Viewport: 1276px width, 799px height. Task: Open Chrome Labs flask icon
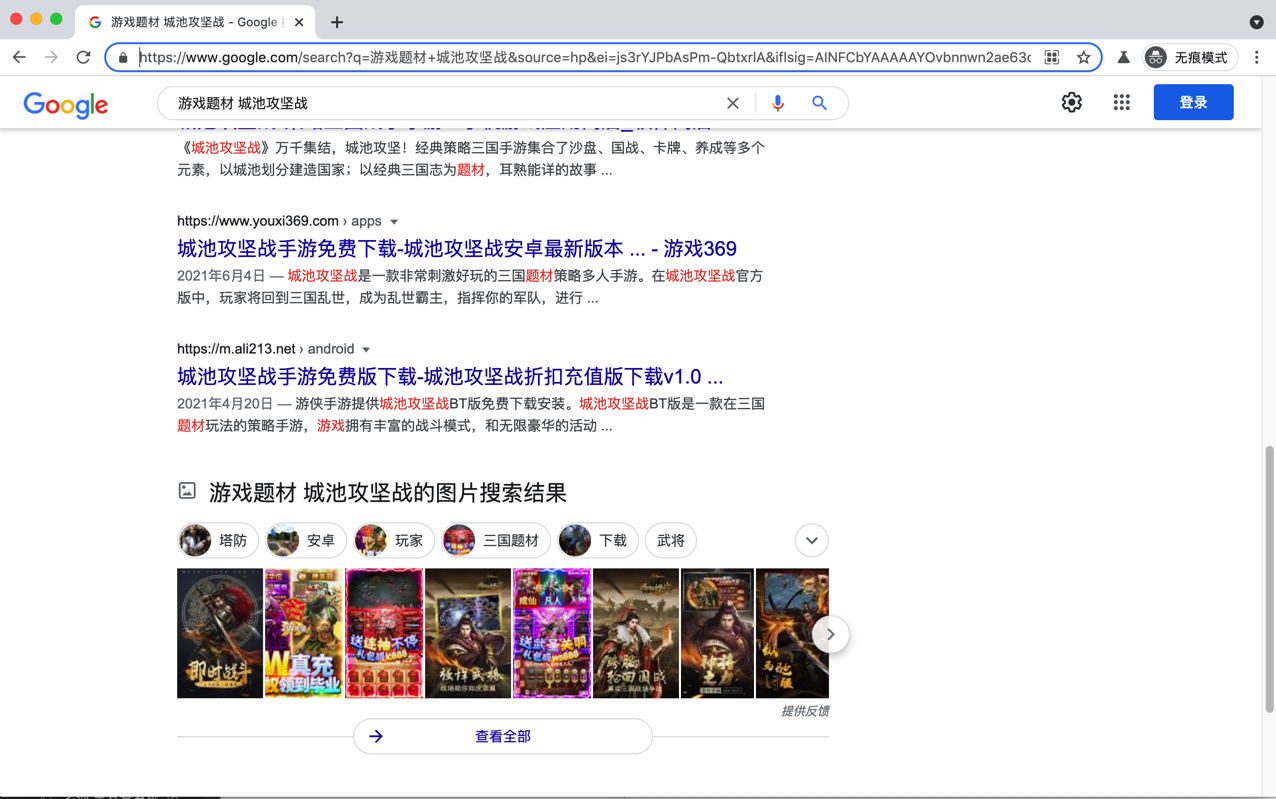1123,58
